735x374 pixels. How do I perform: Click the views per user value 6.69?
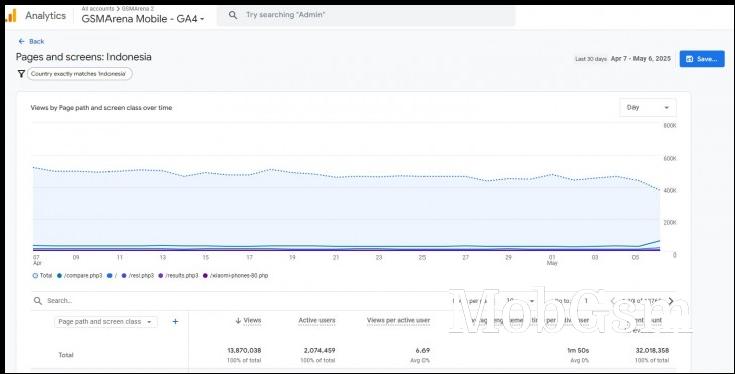pos(422,350)
